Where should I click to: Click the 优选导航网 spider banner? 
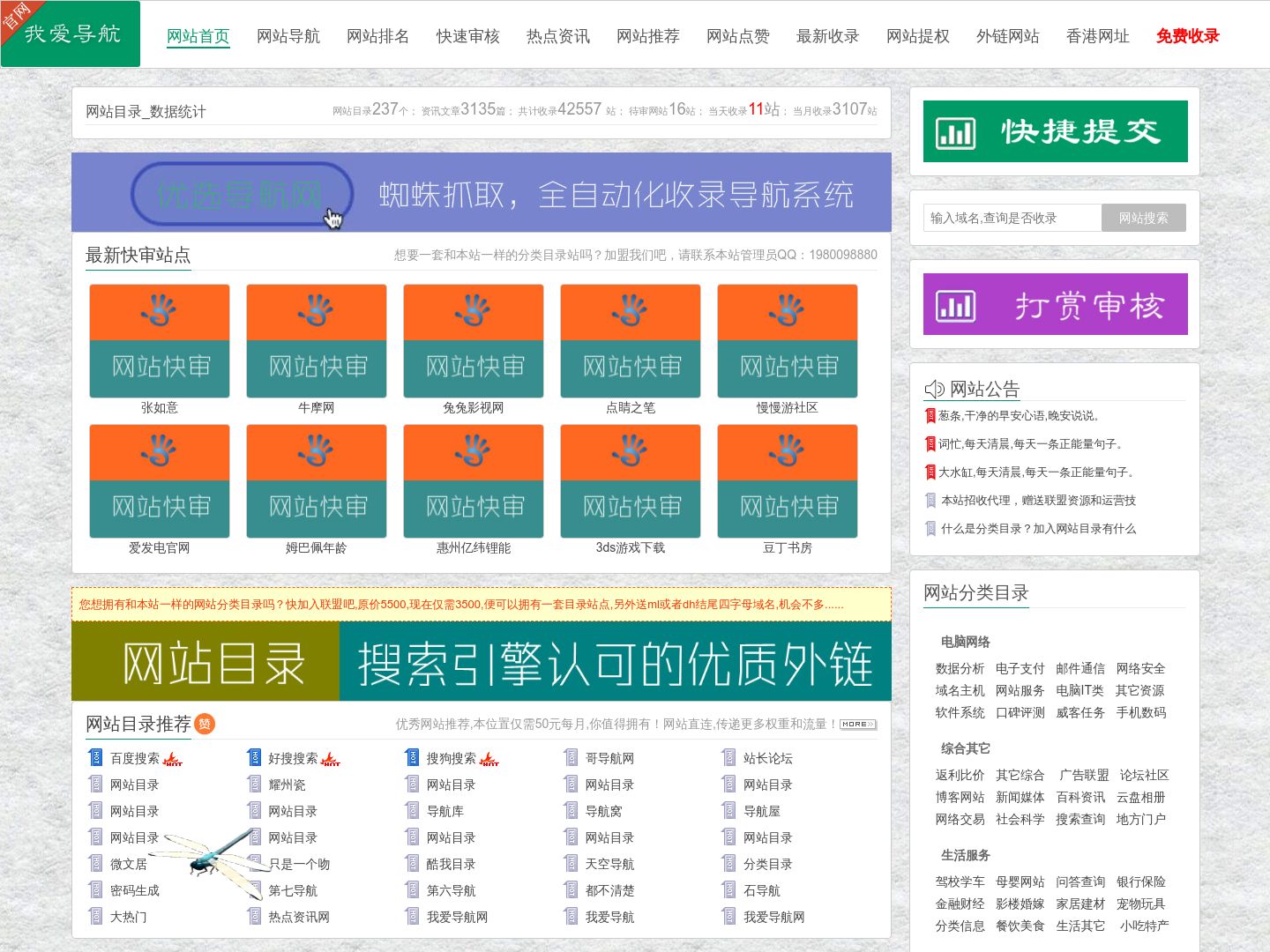482,192
